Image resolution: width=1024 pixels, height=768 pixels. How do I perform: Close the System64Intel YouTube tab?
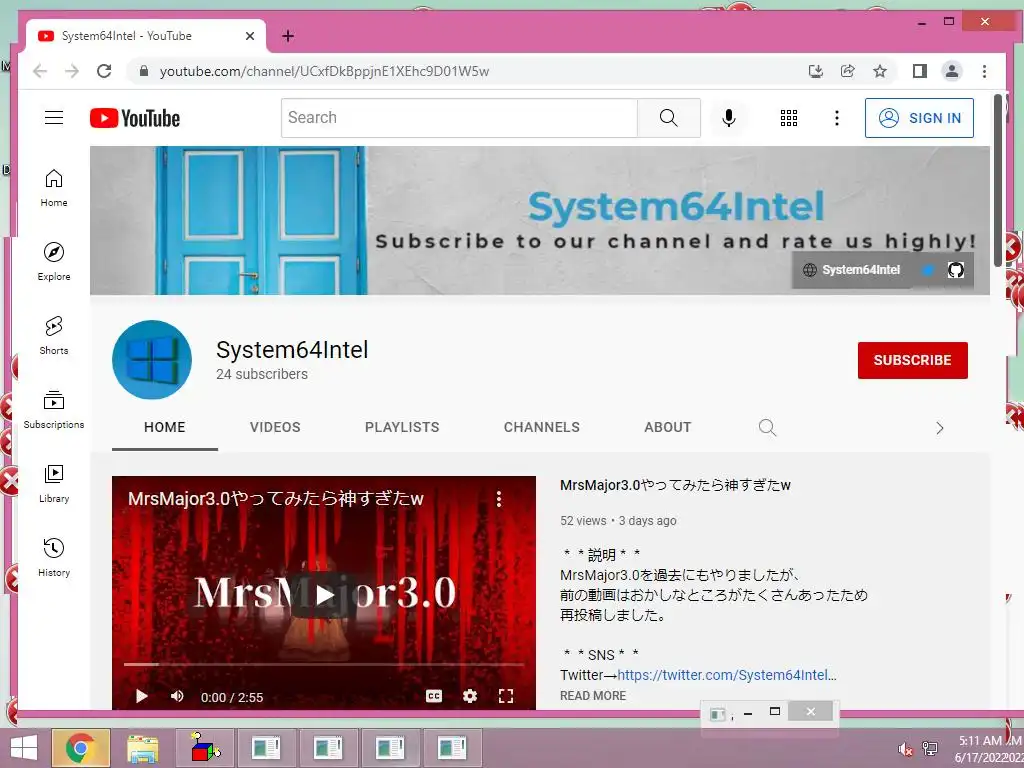[x=249, y=36]
